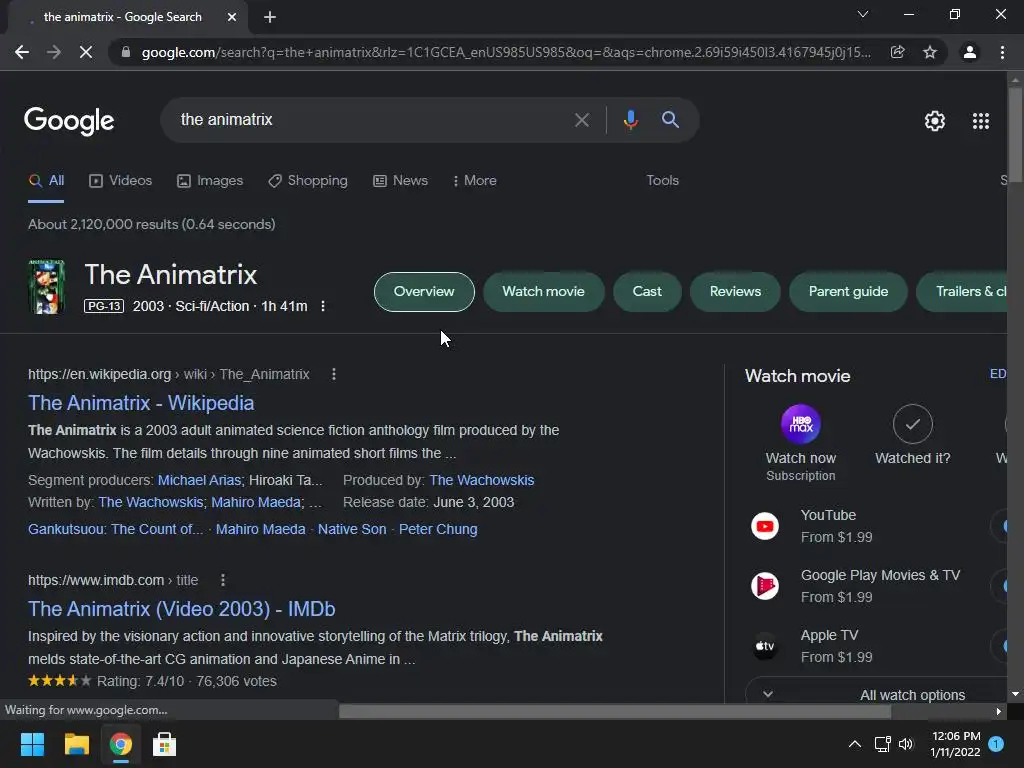Open the Chrome profile menu

click(x=970, y=52)
